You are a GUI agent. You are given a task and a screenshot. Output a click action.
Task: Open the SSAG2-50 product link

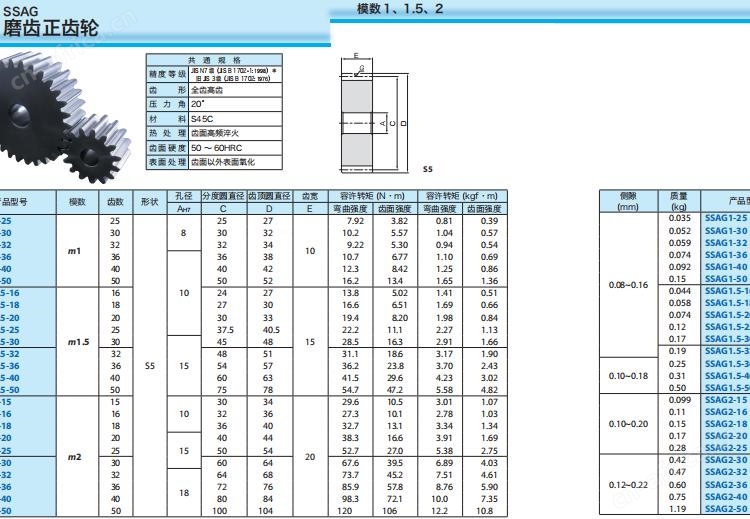(x=725, y=508)
